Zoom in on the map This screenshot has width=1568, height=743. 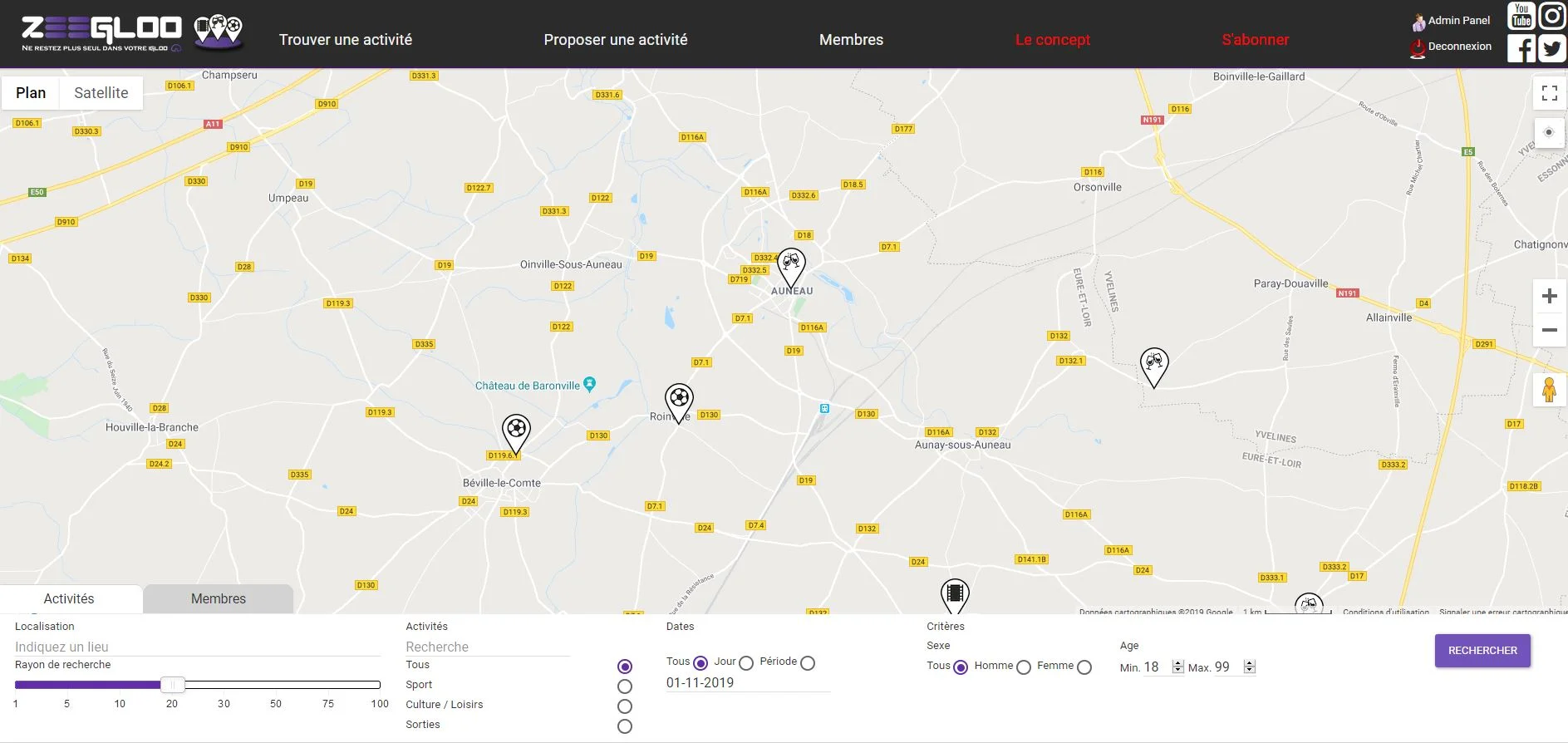tap(1549, 296)
